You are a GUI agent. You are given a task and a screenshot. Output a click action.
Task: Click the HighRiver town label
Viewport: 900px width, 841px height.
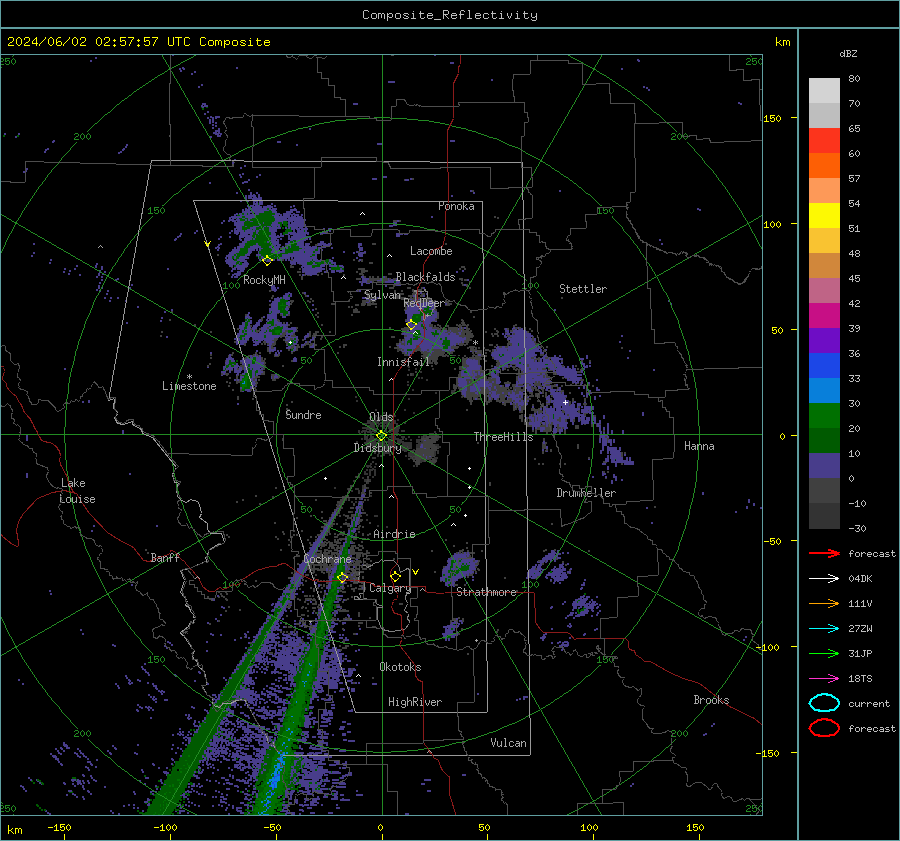tap(415, 702)
